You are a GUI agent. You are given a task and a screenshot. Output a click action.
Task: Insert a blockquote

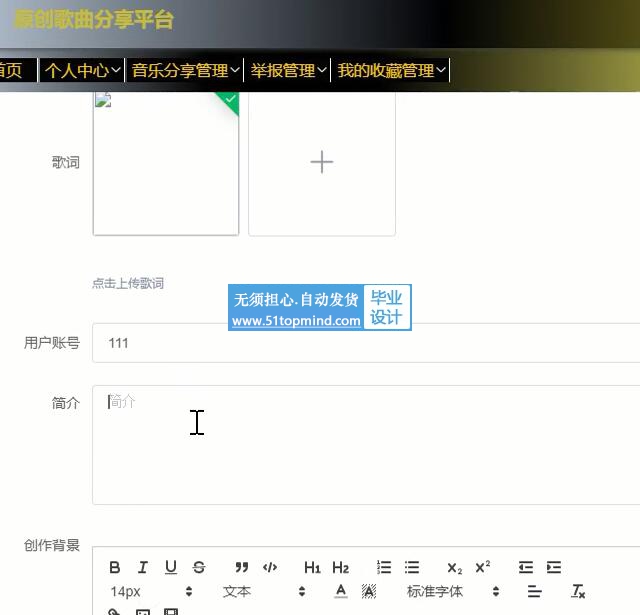tap(241, 567)
